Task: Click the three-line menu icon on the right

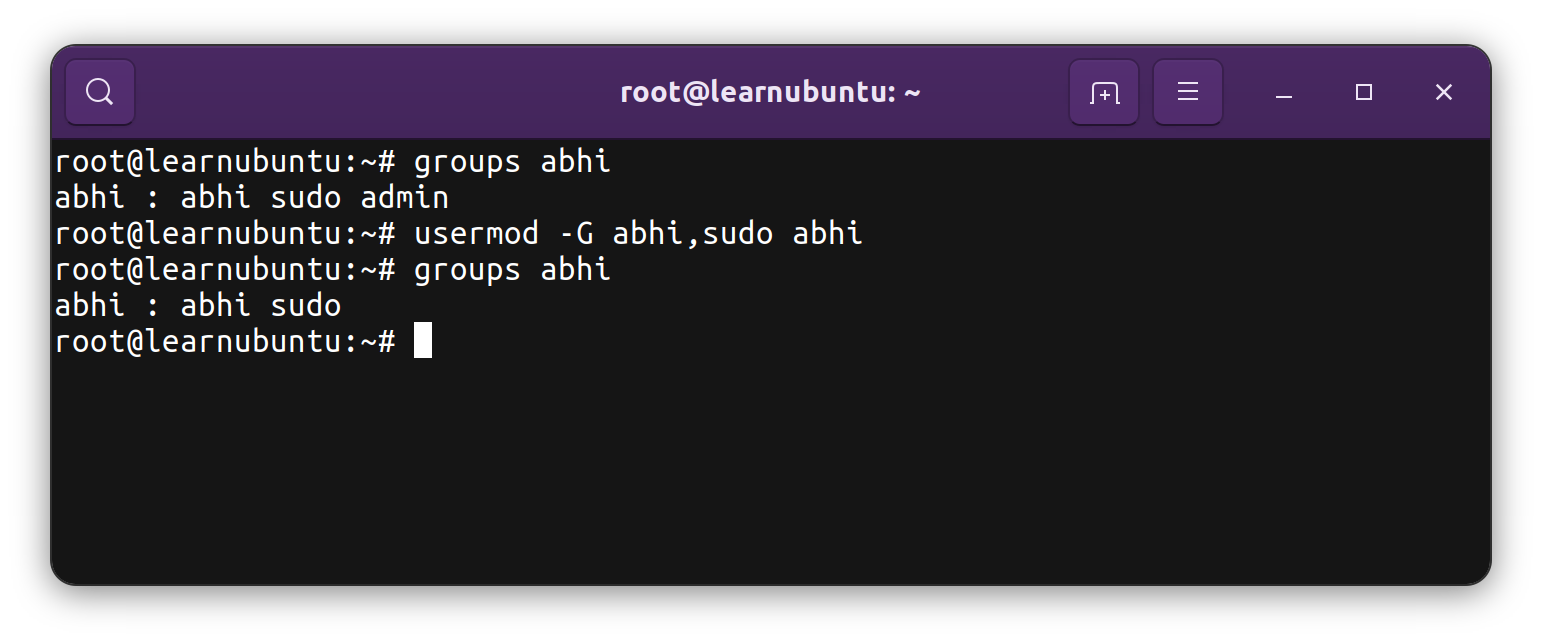Action: tap(1187, 91)
